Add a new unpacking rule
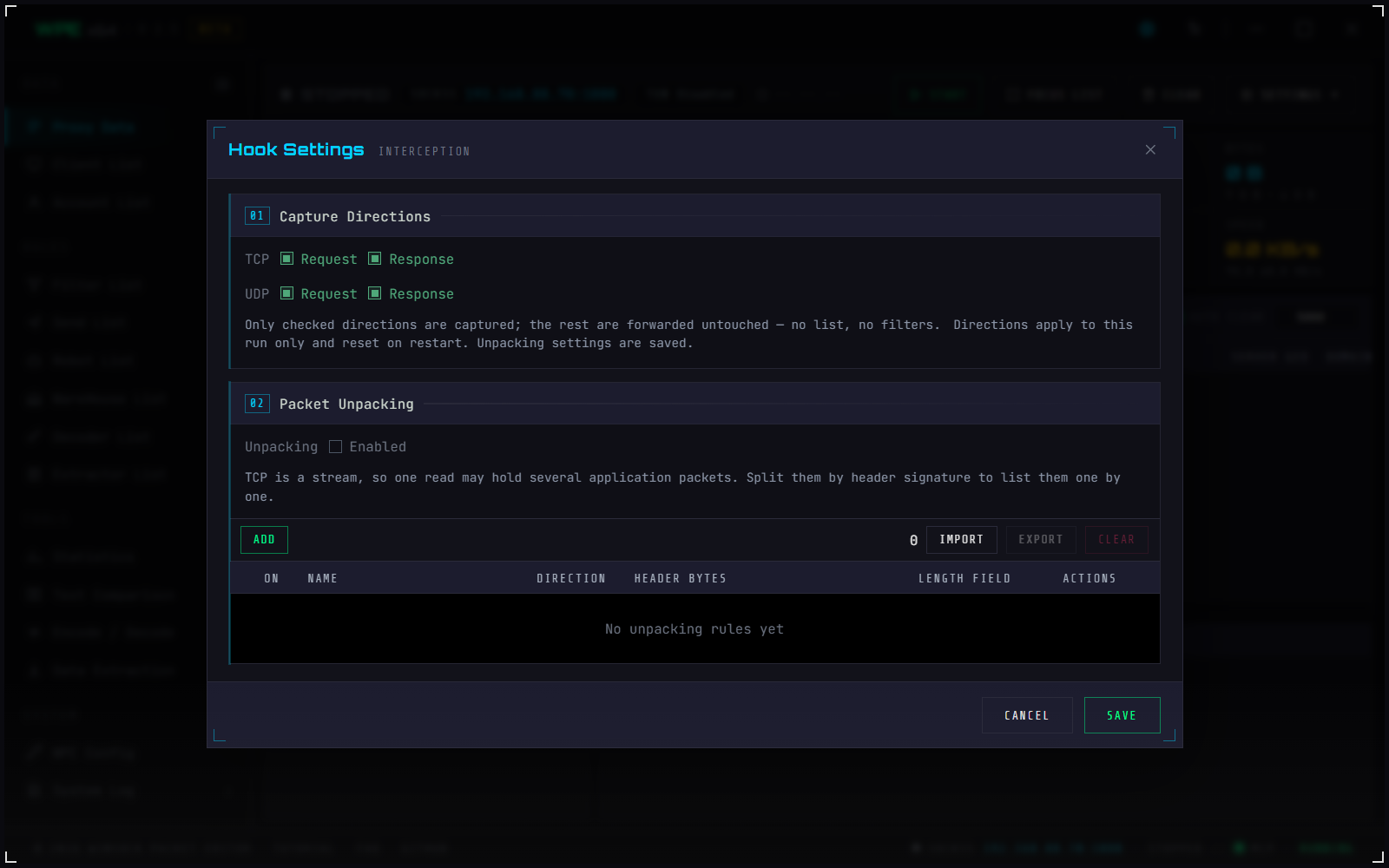The height and width of the screenshot is (868, 1389). tap(264, 539)
